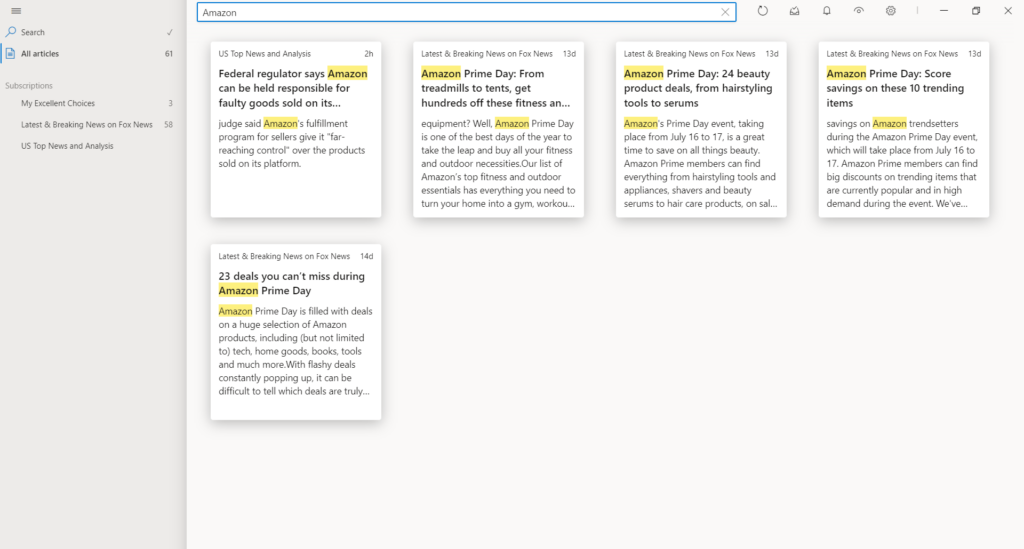Open settings gear icon
Image resolution: width=1024 pixels, height=549 pixels.
[890, 11]
